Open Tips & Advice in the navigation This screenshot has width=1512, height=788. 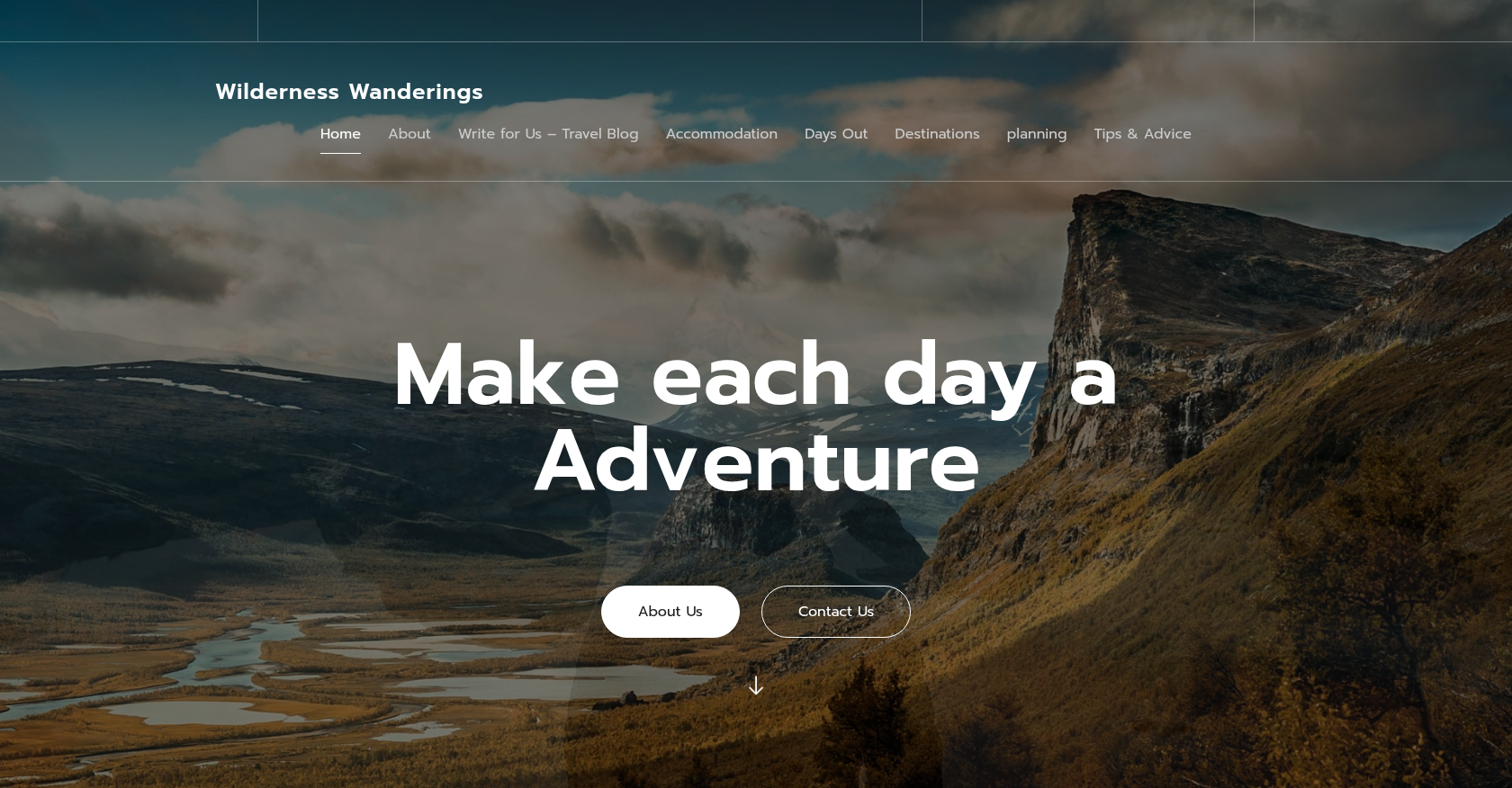point(1142,134)
